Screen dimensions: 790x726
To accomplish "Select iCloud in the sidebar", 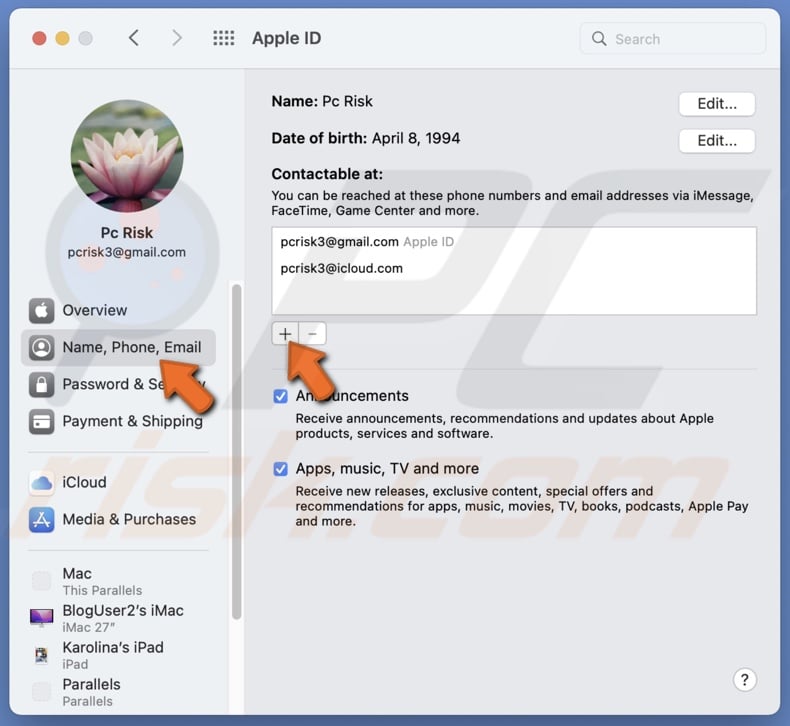I will [84, 482].
